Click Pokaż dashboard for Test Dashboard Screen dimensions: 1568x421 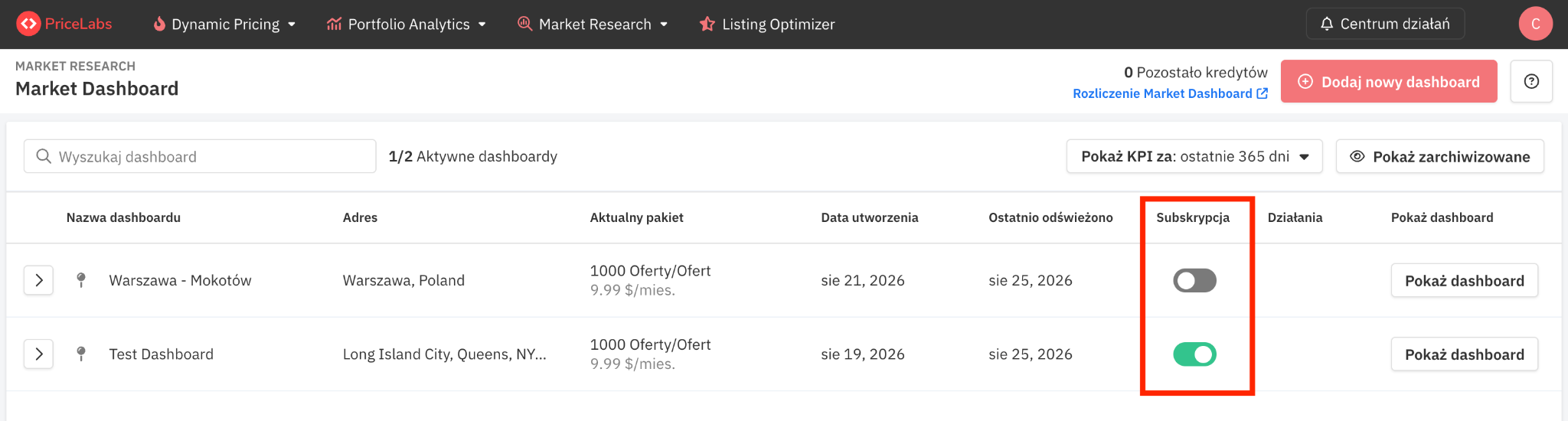pos(1464,354)
